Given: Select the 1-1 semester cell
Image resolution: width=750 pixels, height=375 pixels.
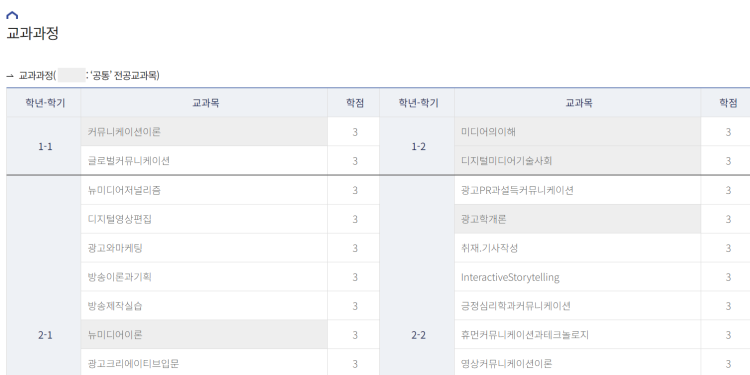Looking at the screenshot, I should [45, 146].
